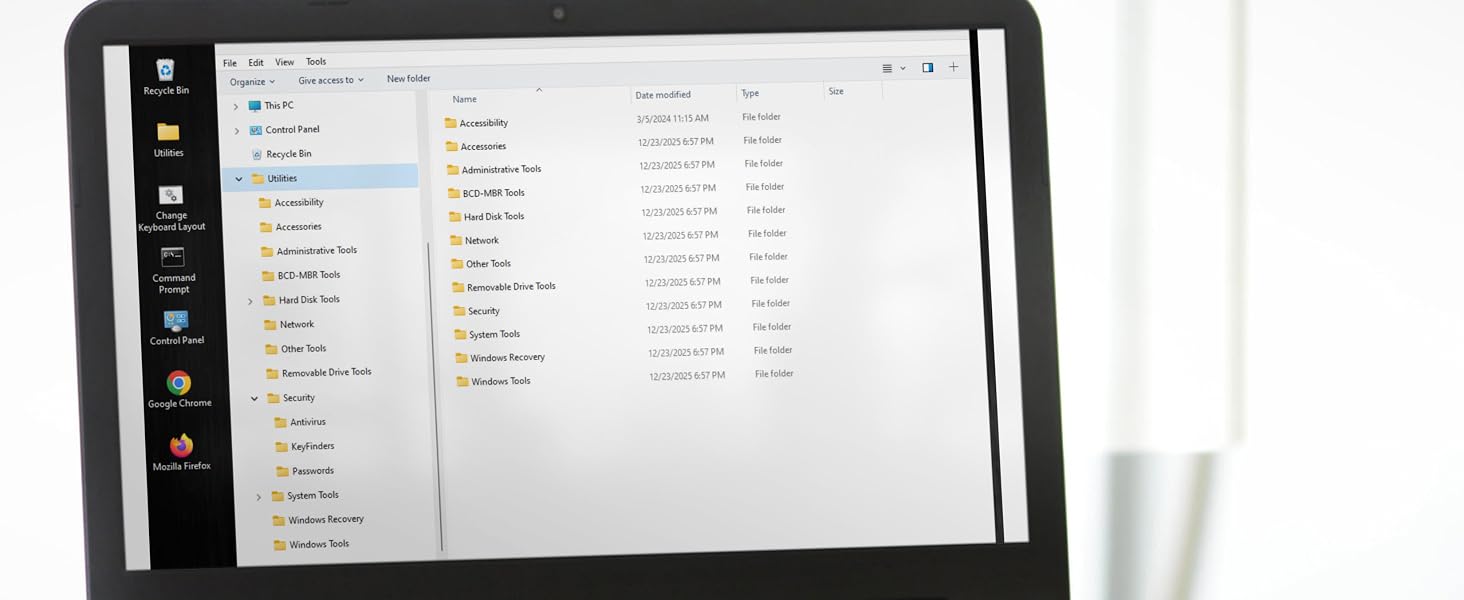Open the Recycle Bin desktop icon

(x=165, y=76)
